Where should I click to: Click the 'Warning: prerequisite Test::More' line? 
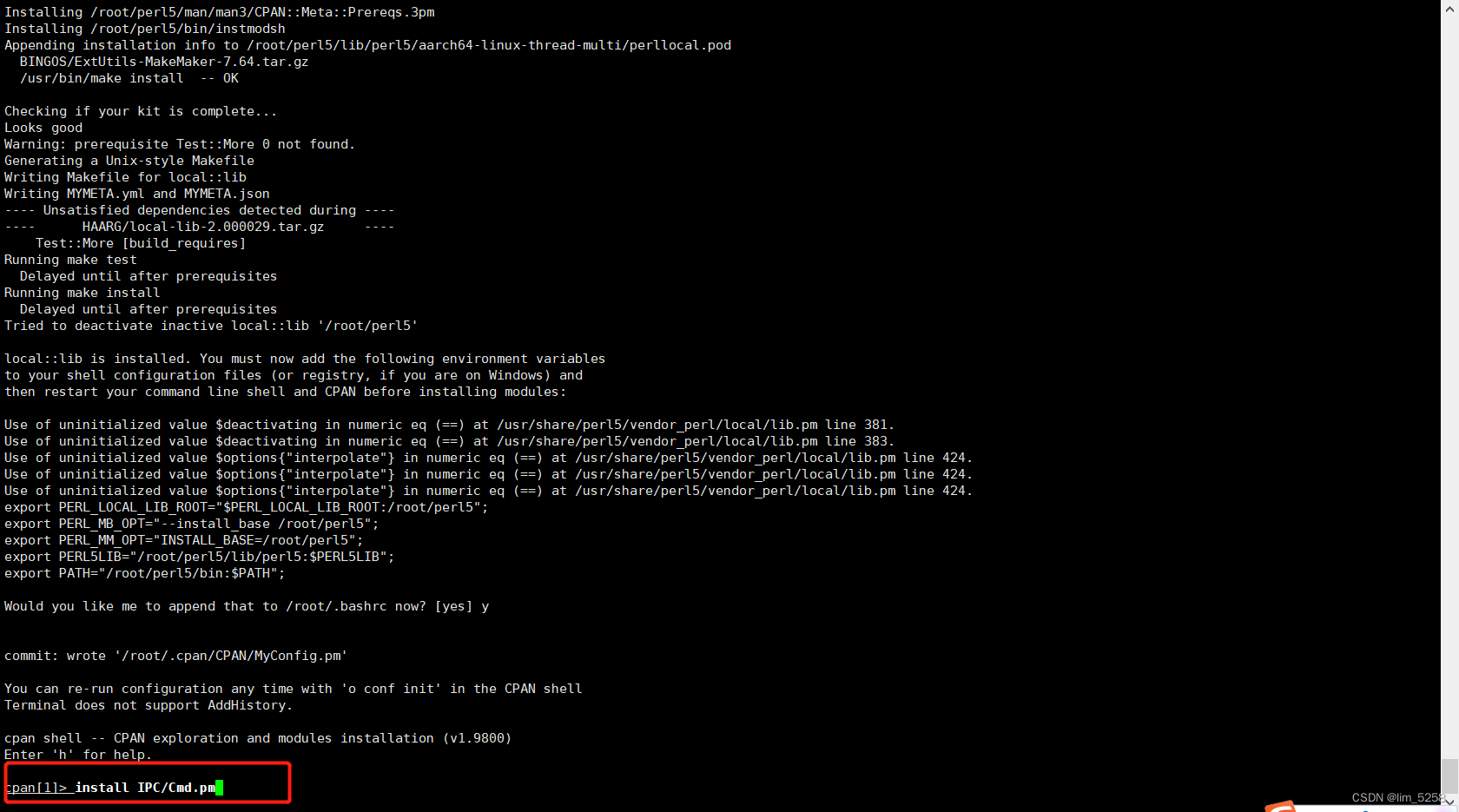click(x=180, y=144)
